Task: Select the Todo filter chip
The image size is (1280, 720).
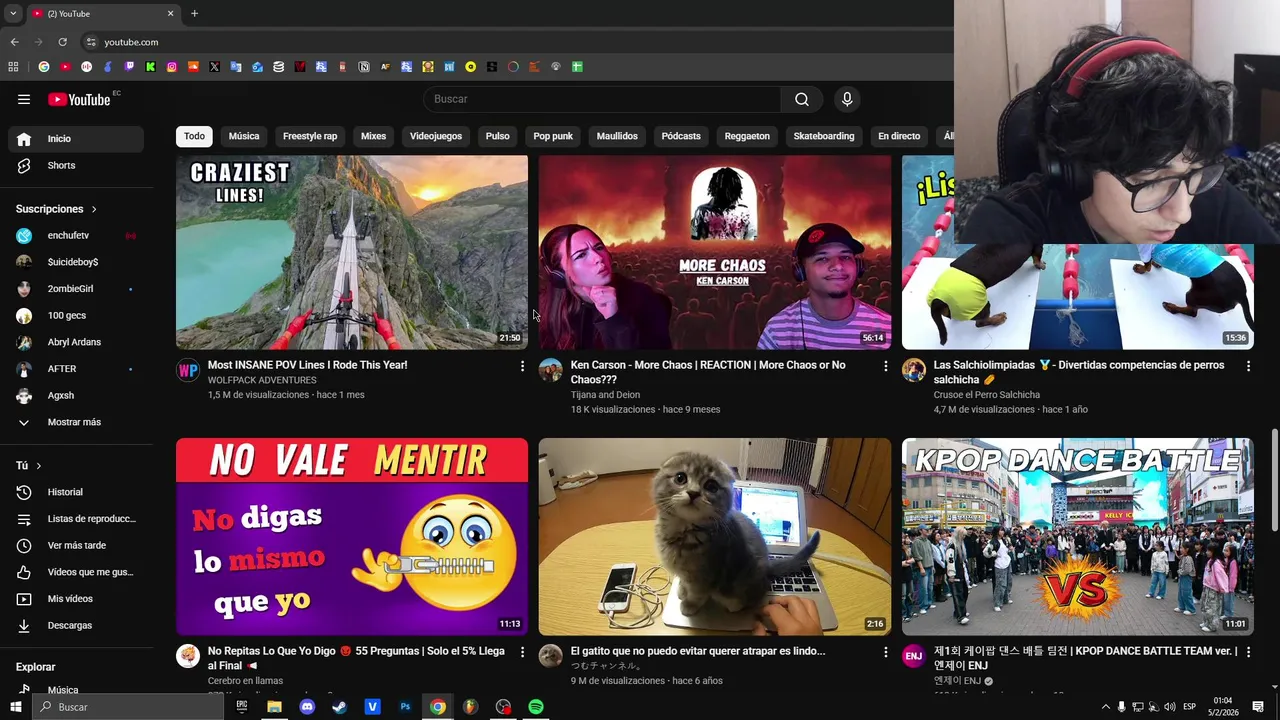Action: pyautogui.click(x=194, y=136)
